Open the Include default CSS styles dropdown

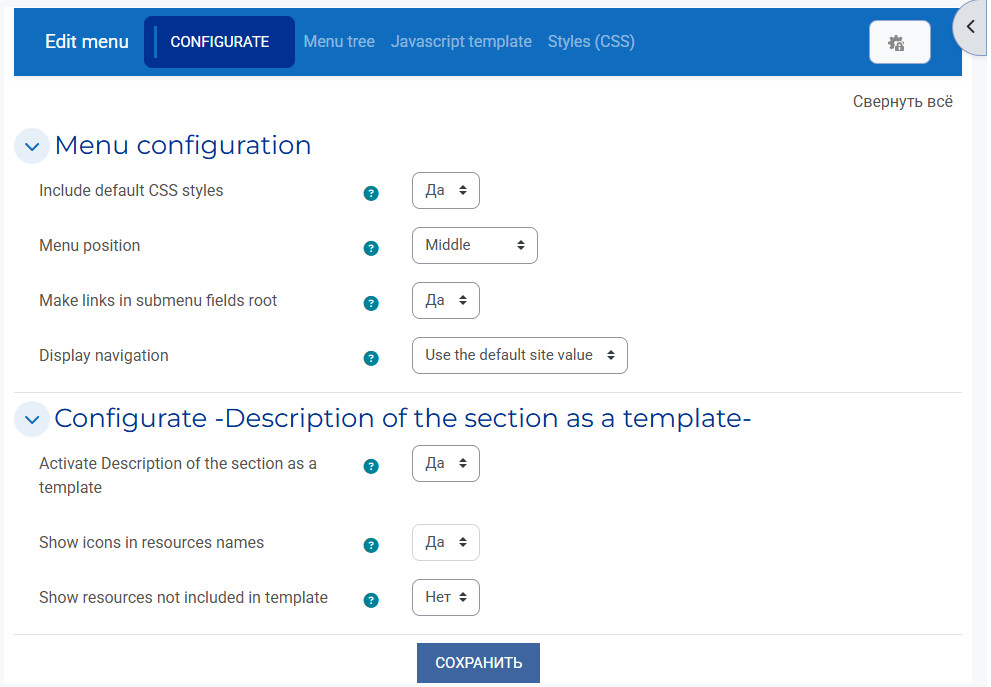(x=446, y=190)
